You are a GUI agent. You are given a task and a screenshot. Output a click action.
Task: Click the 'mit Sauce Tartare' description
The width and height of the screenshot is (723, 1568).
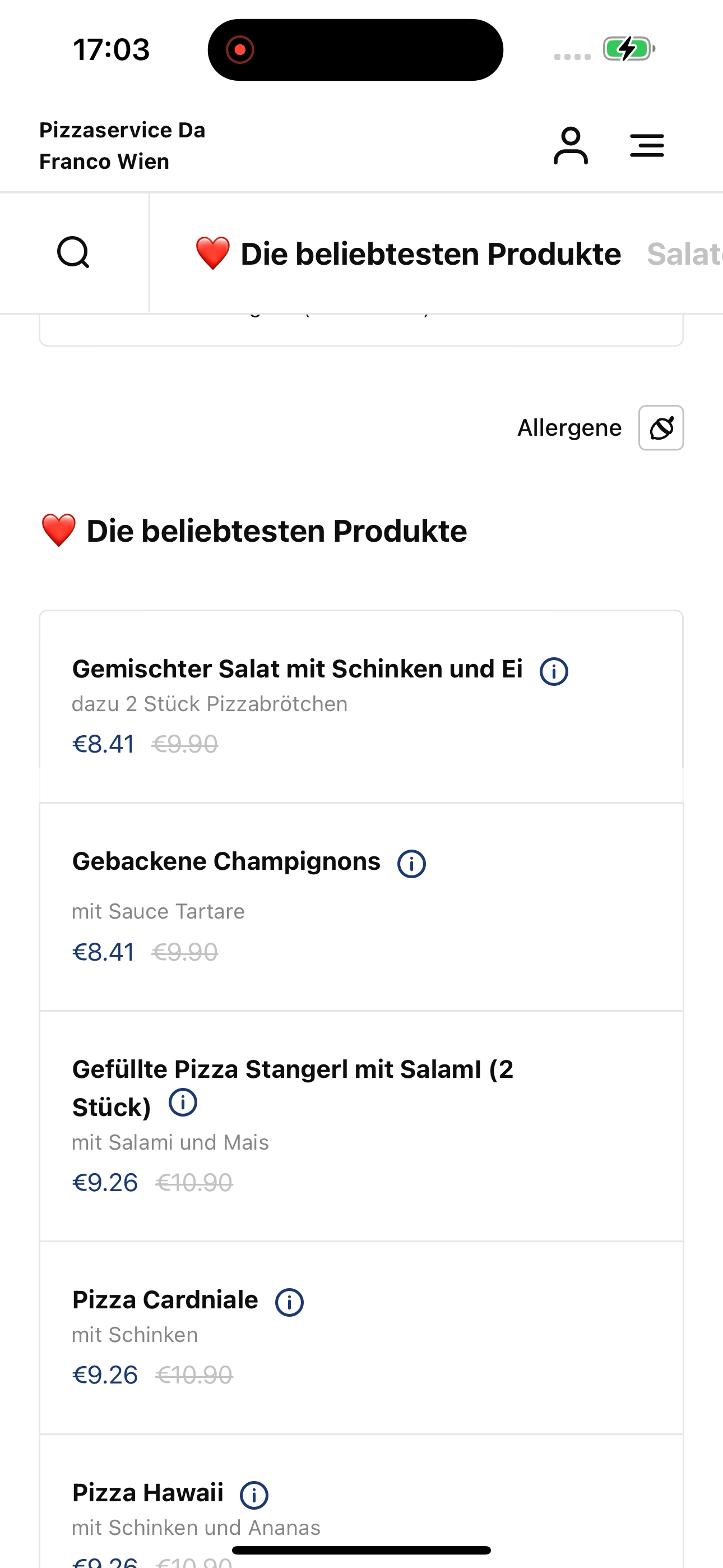tap(158, 911)
